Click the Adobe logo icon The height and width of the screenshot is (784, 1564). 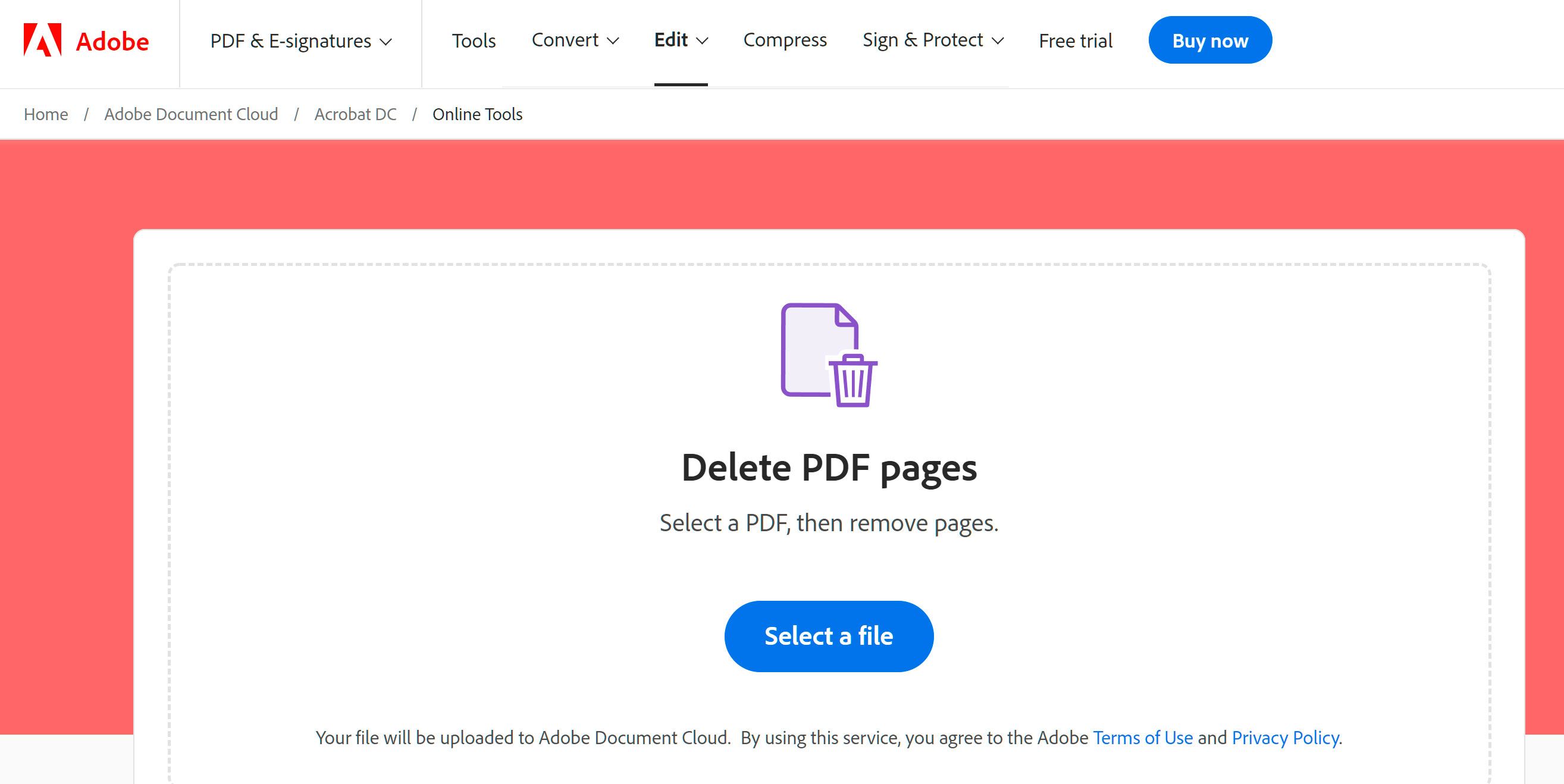coord(42,40)
